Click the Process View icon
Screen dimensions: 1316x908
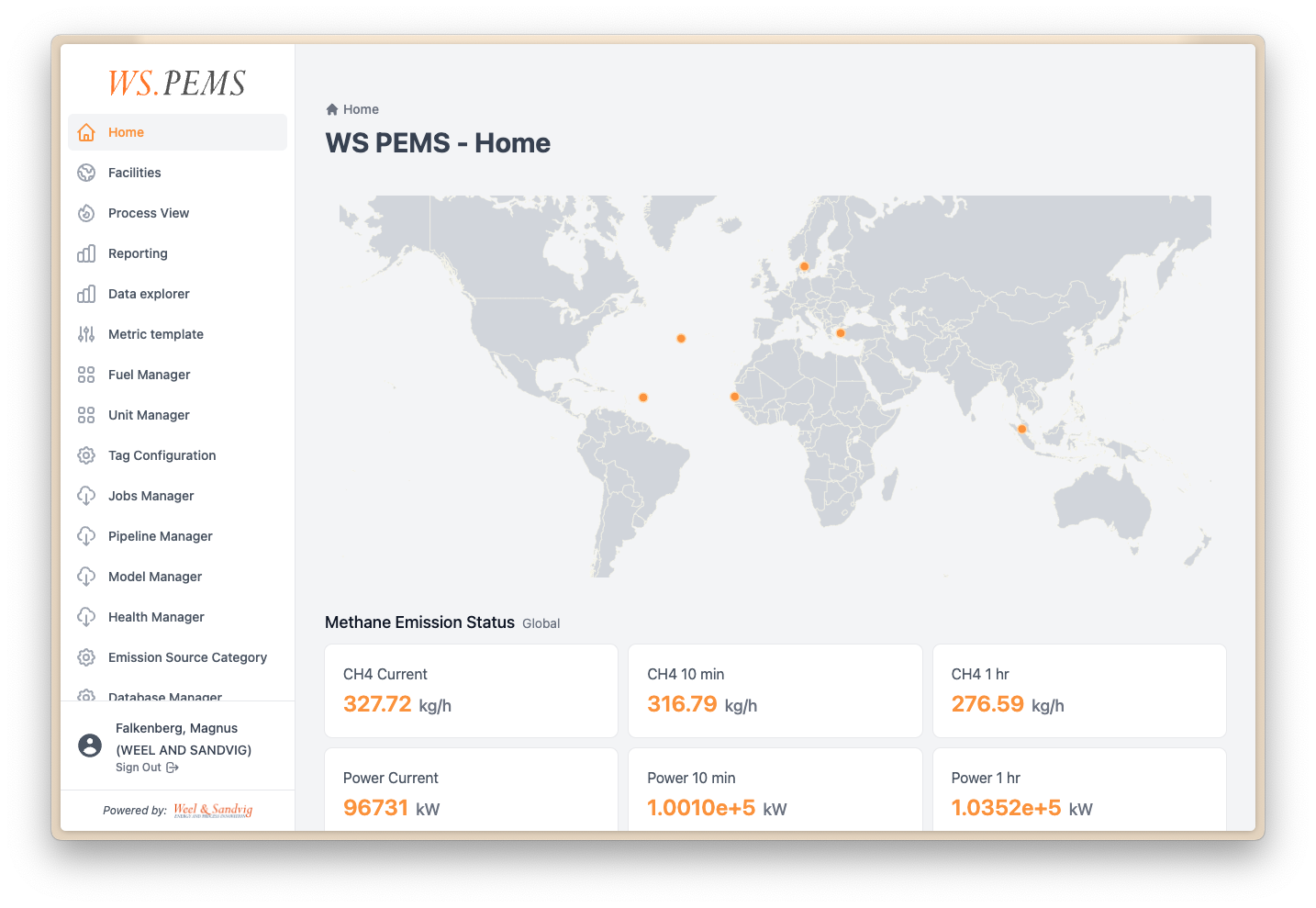[x=86, y=213]
